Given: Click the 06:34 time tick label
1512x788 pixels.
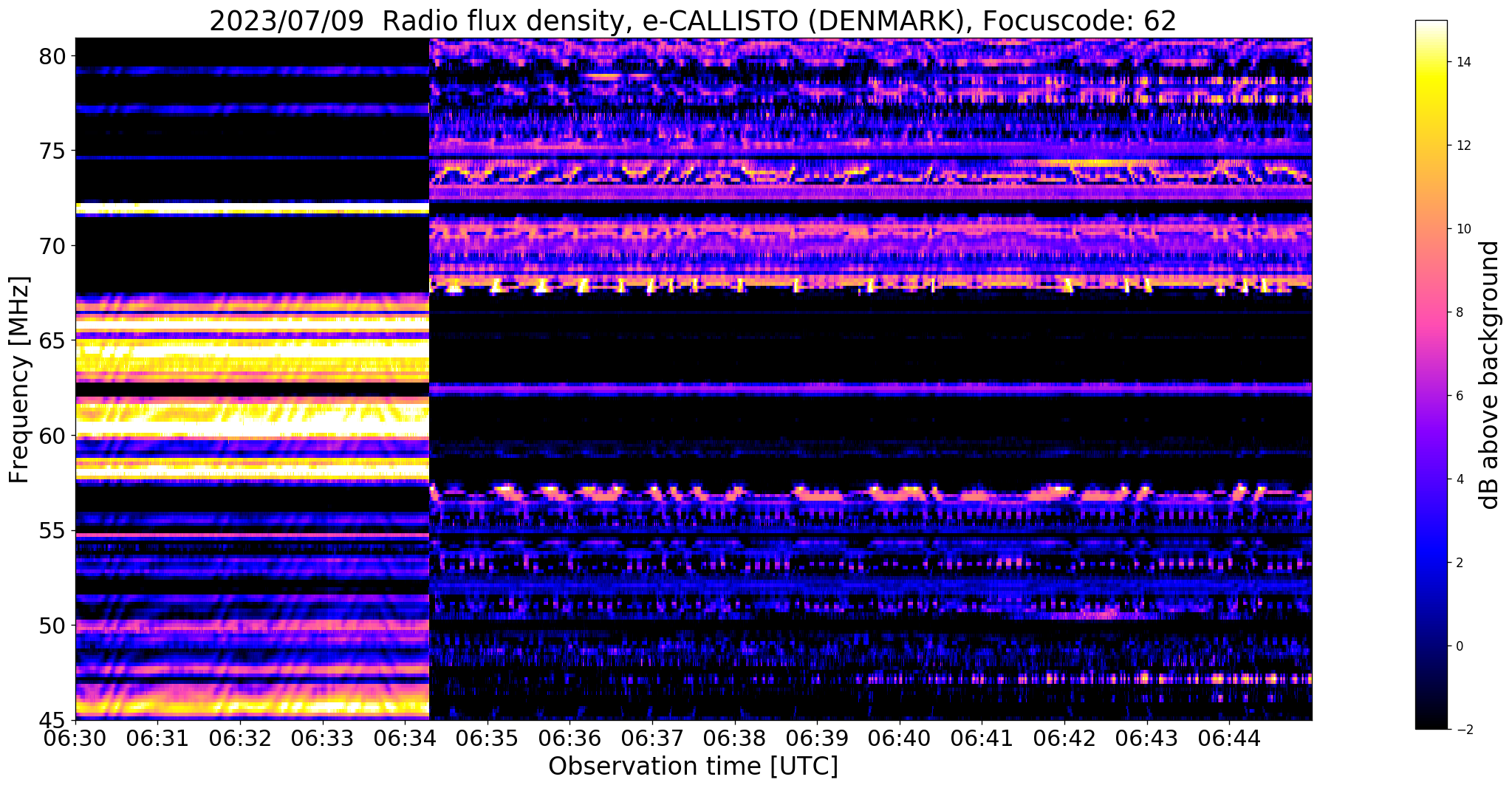Looking at the screenshot, I should click(405, 737).
